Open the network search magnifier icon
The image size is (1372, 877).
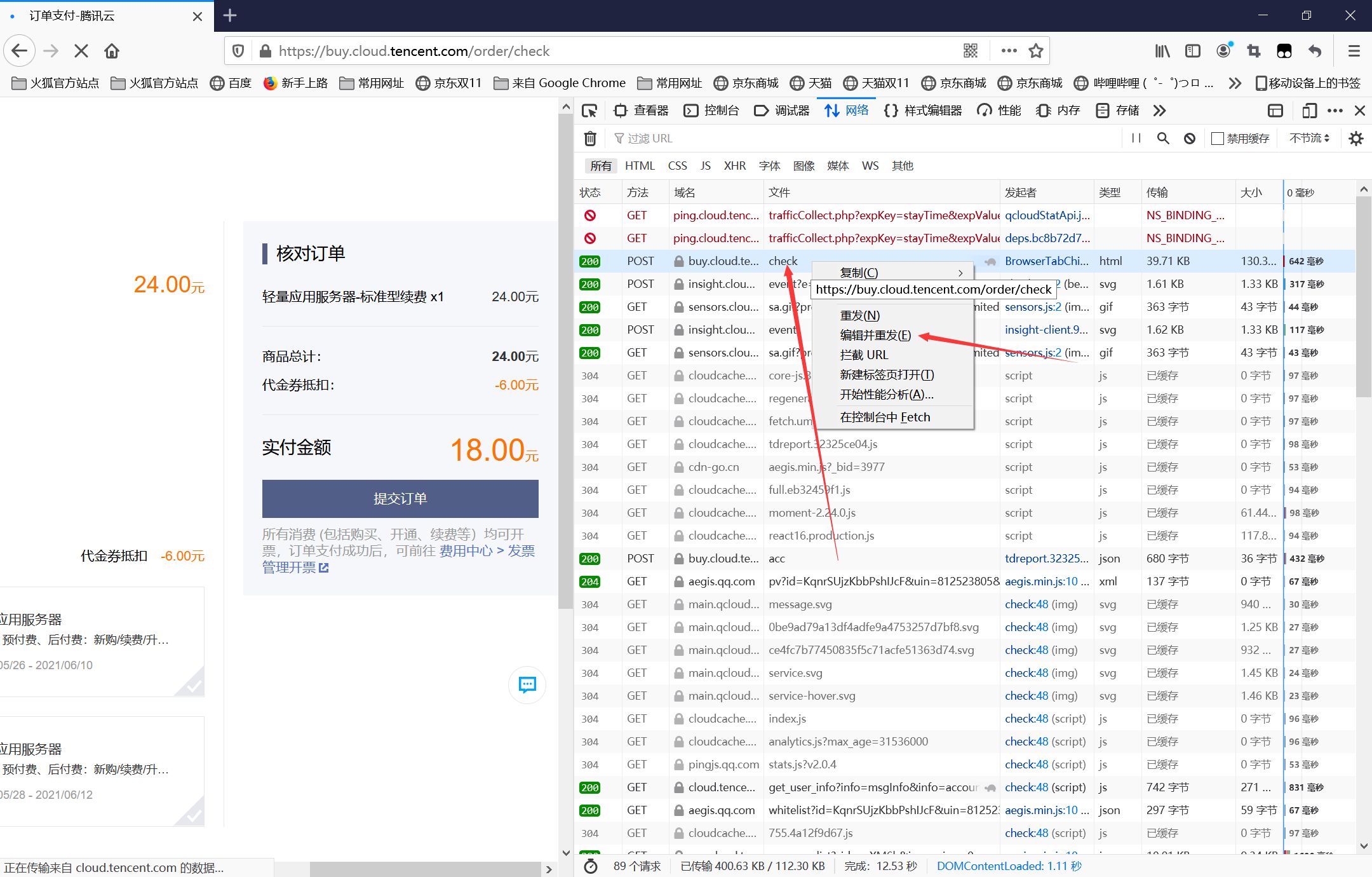point(1163,139)
